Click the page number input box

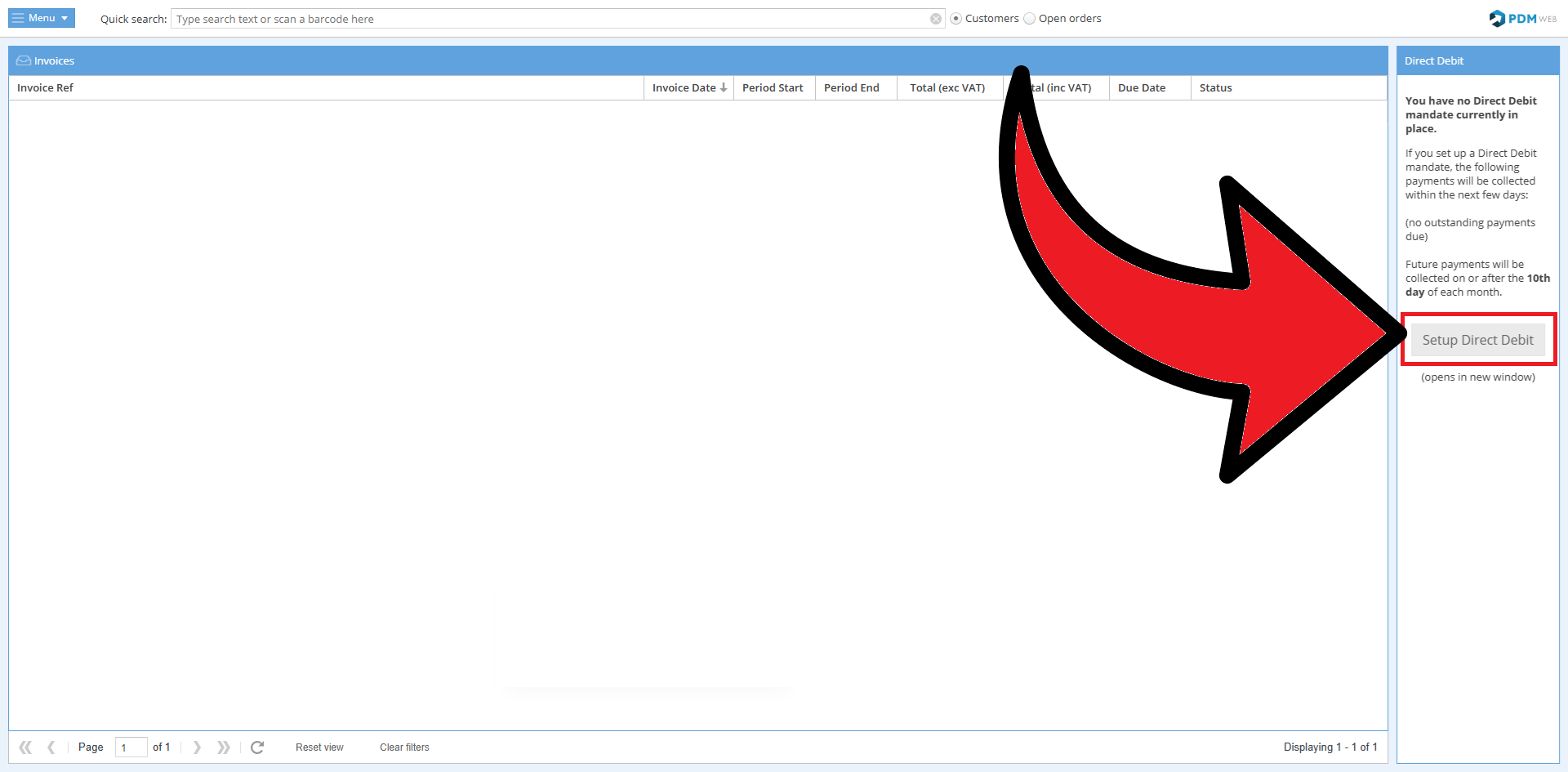click(x=131, y=747)
